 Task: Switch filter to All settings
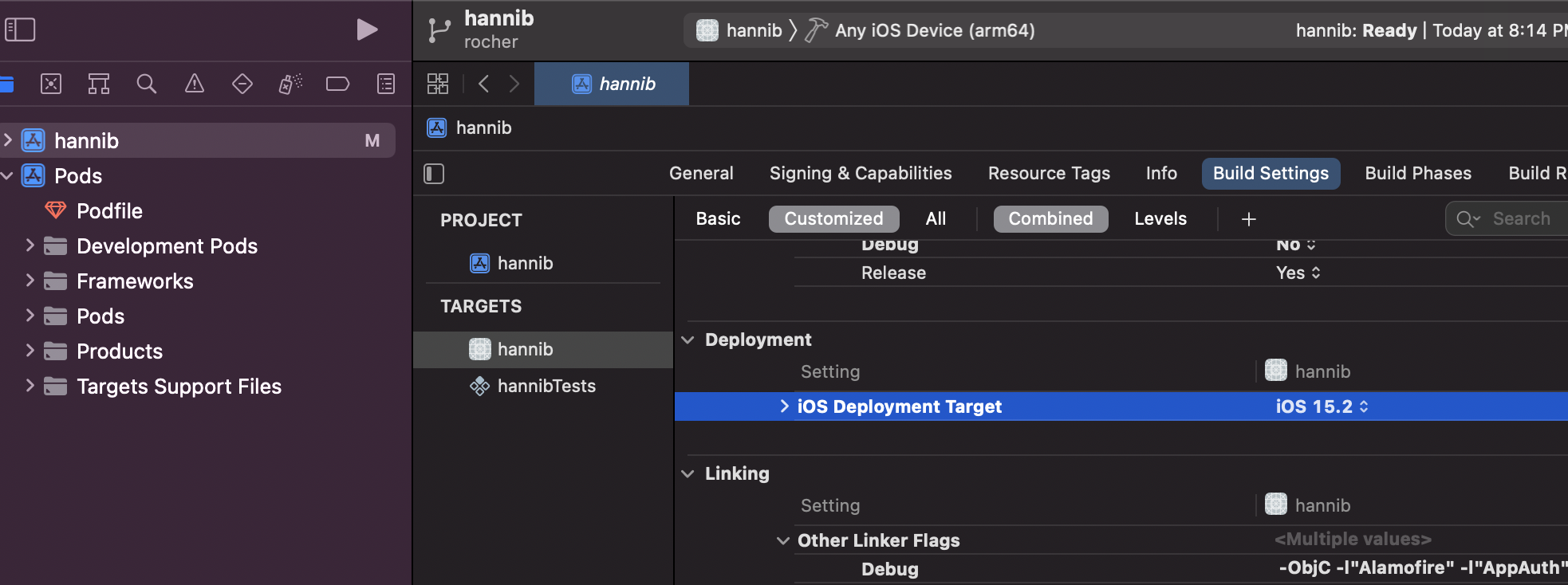pos(936,218)
